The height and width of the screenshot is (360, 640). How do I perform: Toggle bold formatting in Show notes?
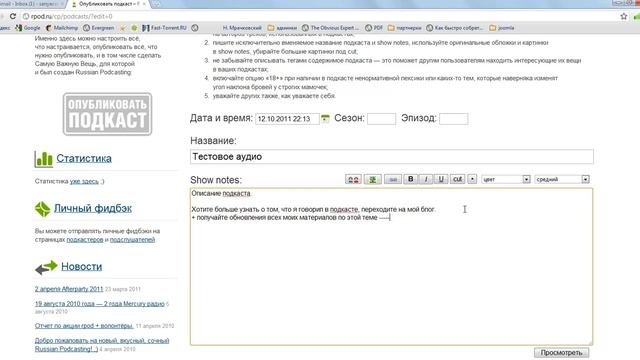411,179
